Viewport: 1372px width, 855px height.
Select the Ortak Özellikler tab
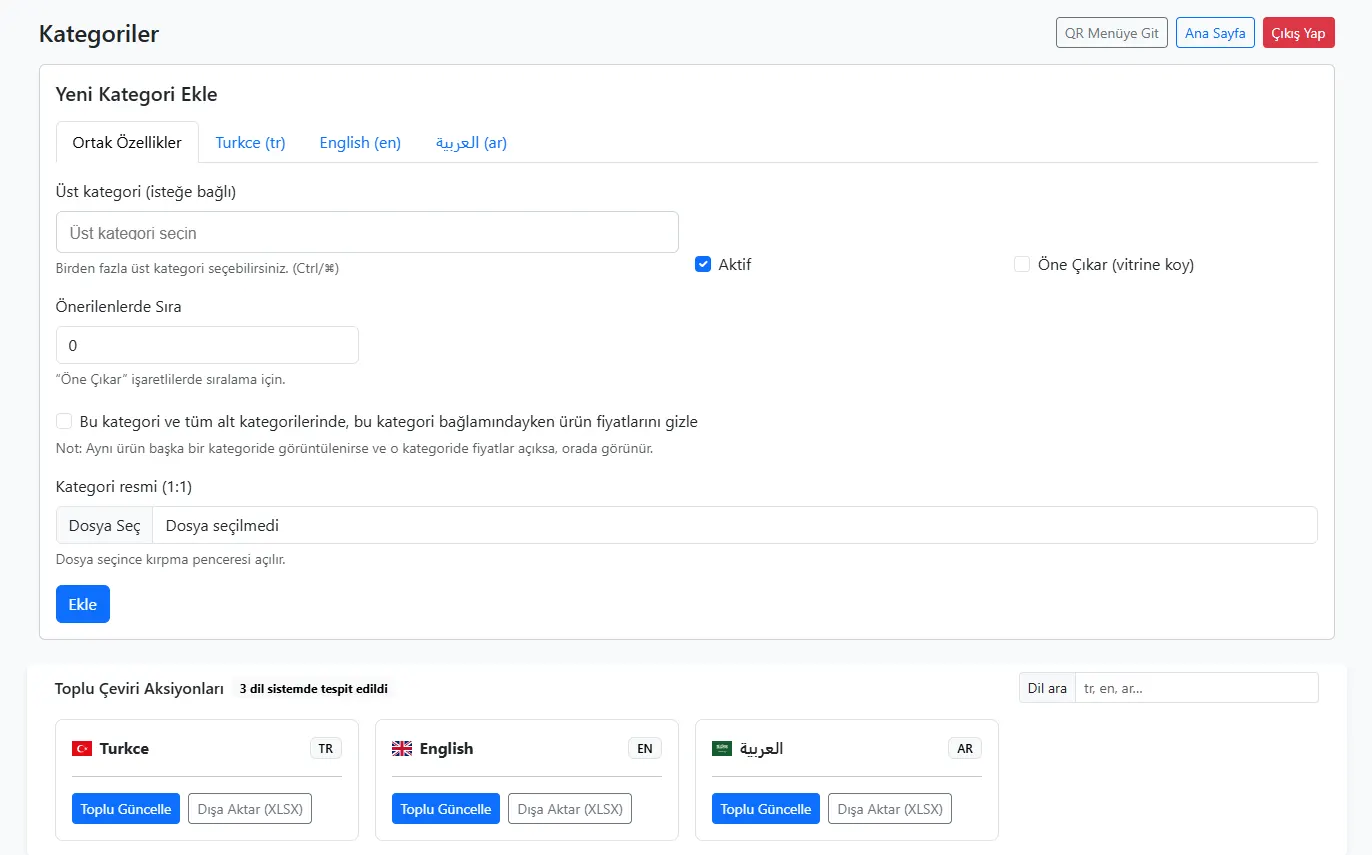[x=127, y=142]
